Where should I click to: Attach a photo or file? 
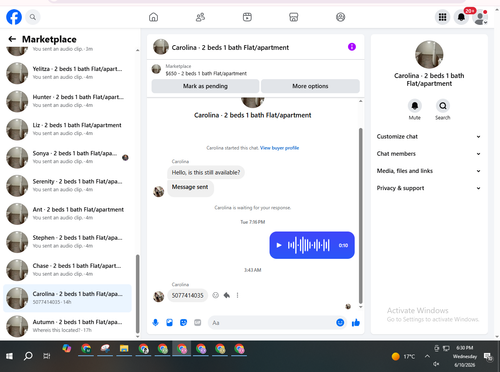pyautogui.click(x=169, y=322)
